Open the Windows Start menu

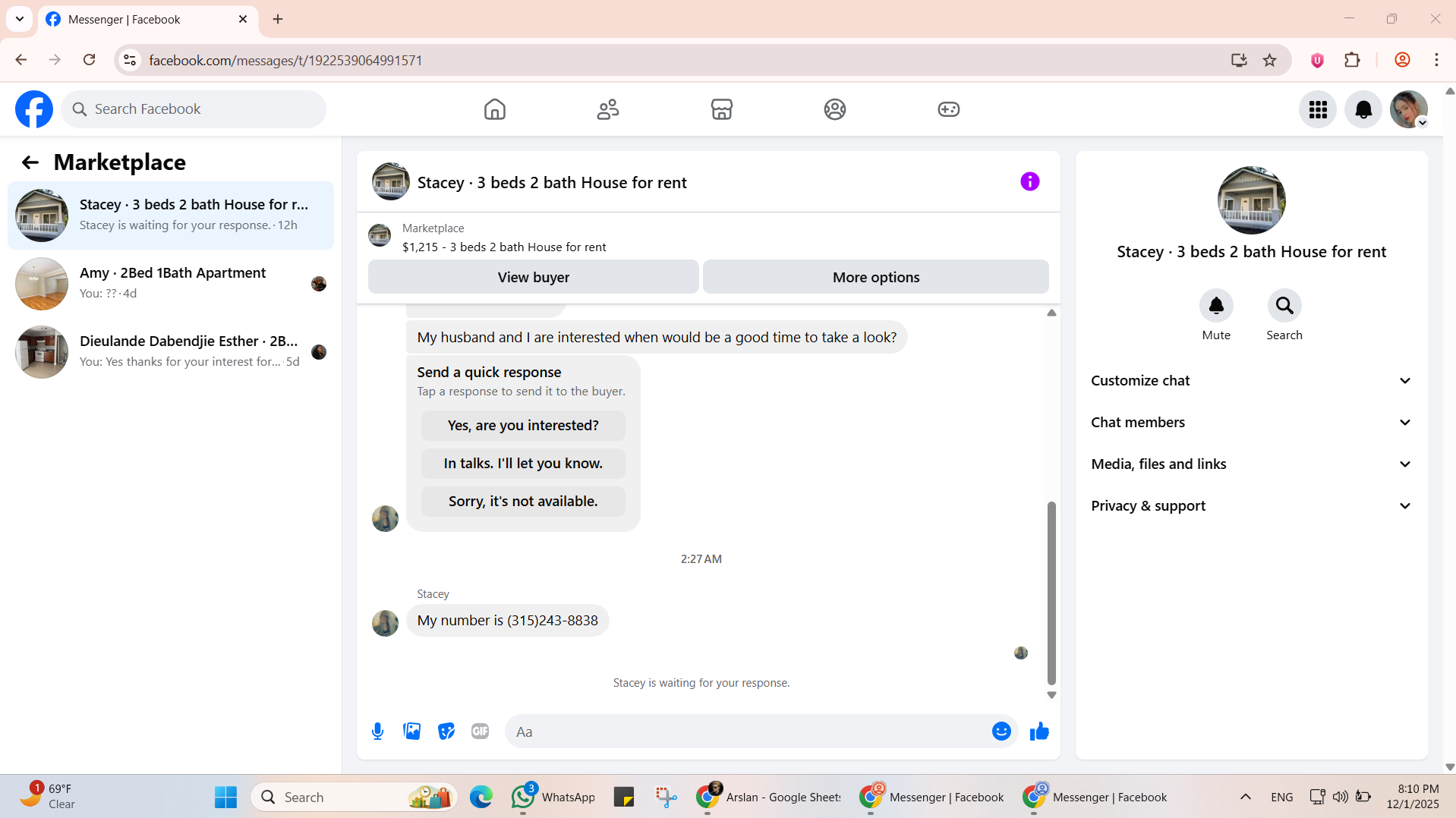tap(225, 797)
